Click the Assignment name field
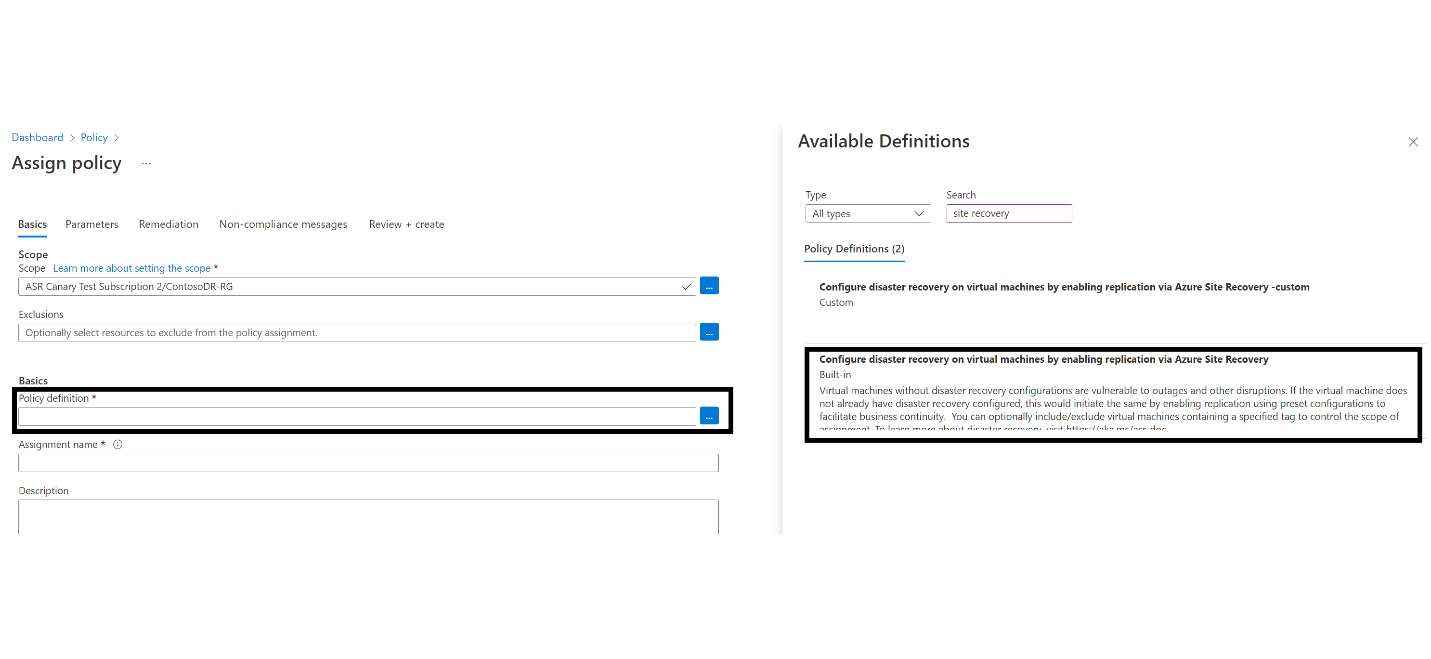Image resolution: width=1431 pixels, height=659 pixels. pyautogui.click(x=368, y=462)
